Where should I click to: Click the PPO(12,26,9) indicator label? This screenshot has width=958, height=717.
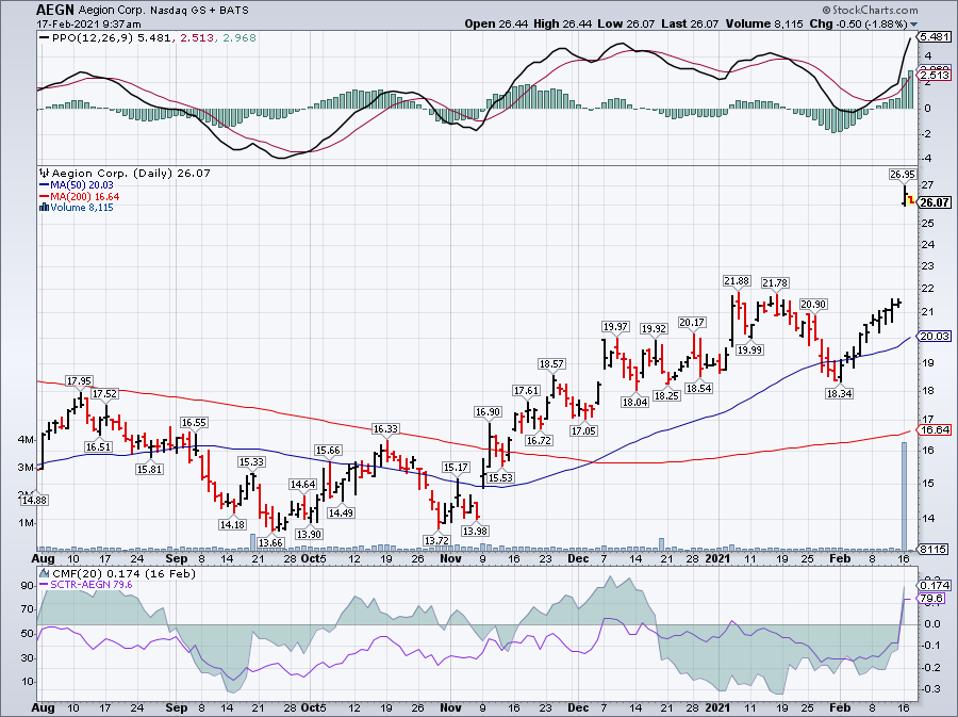click(x=92, y=38)
